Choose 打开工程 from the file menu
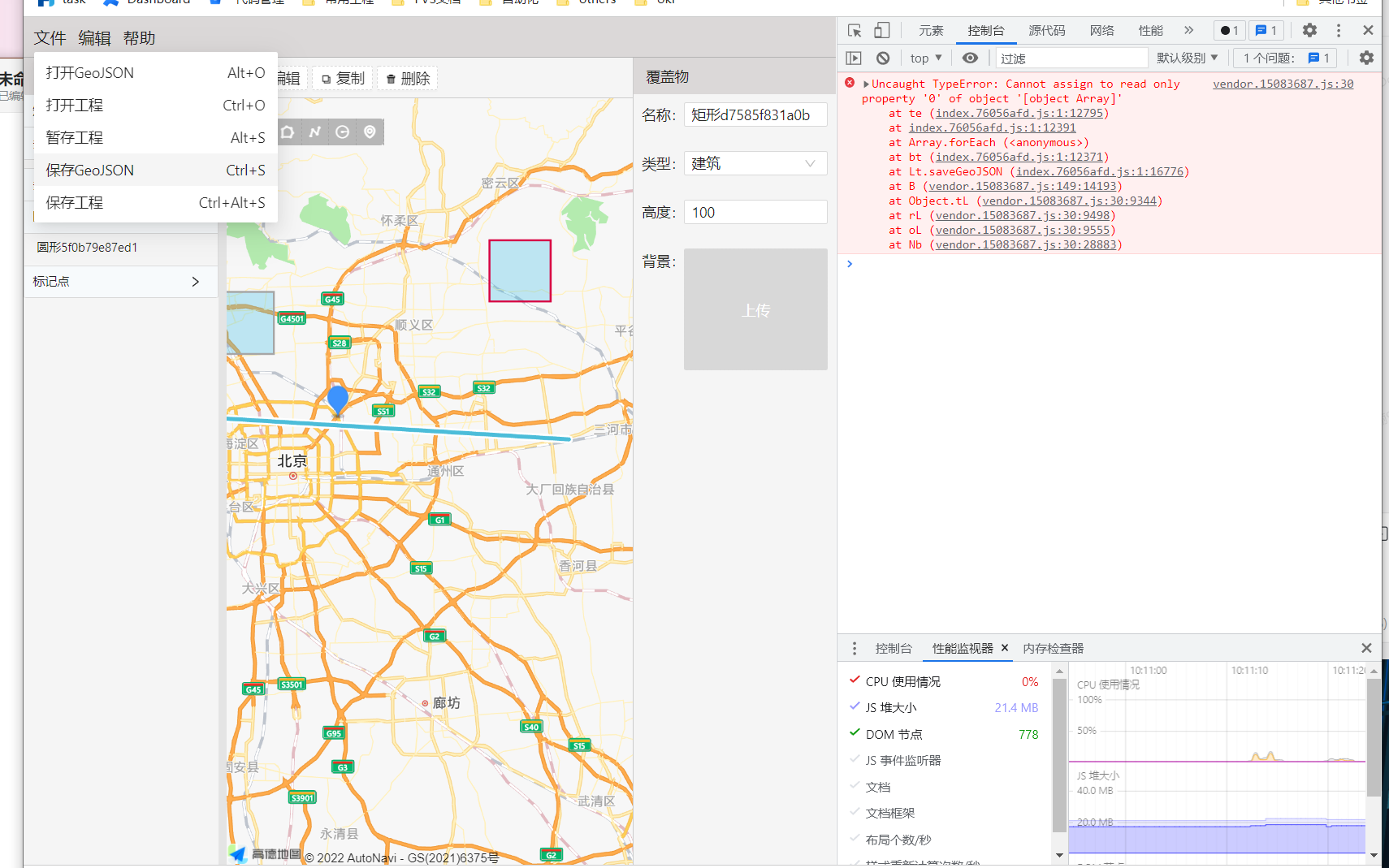The height and width of the screenshot is (868, 1389). [156, 105]
